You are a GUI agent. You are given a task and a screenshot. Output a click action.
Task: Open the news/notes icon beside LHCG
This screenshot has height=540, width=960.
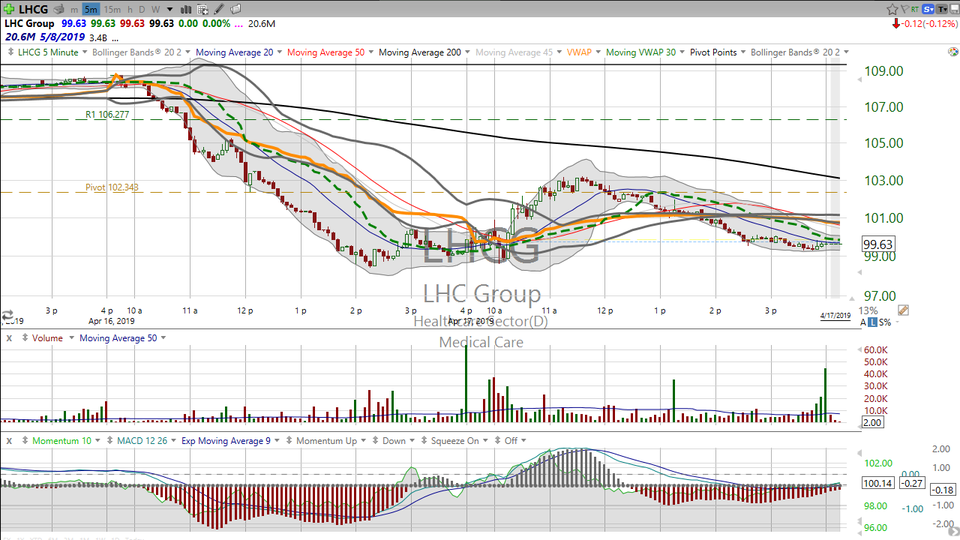59,9
